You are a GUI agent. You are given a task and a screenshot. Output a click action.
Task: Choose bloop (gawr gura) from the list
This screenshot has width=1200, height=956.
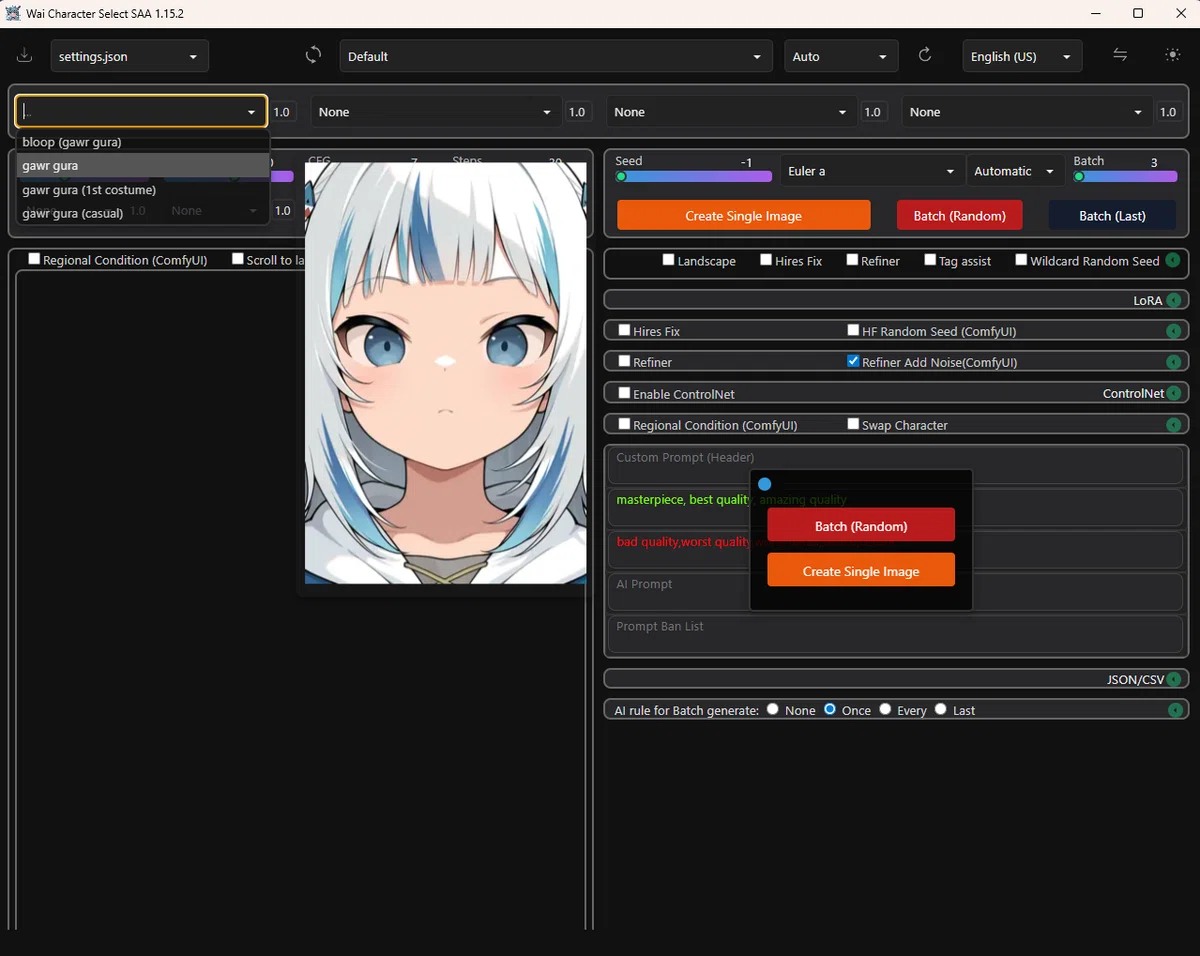(x=143, y=142)
